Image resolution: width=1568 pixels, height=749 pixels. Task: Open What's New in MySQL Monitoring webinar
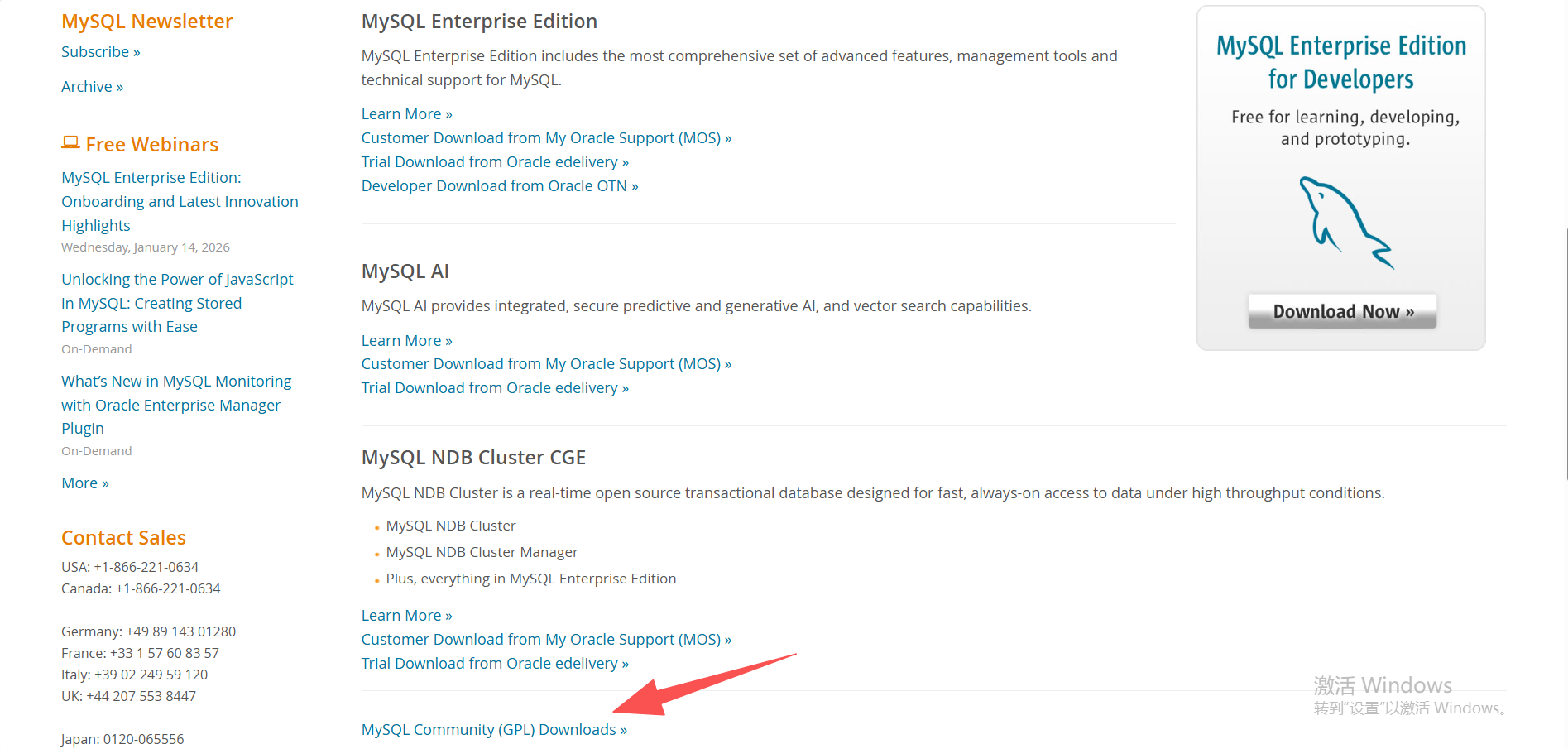pyautogui.click(x=176, y=405)
